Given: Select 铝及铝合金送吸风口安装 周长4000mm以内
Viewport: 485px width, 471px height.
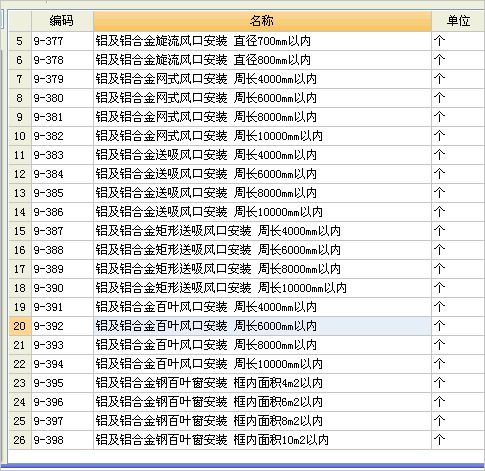Looking at the screenshot, I should 262,155.
